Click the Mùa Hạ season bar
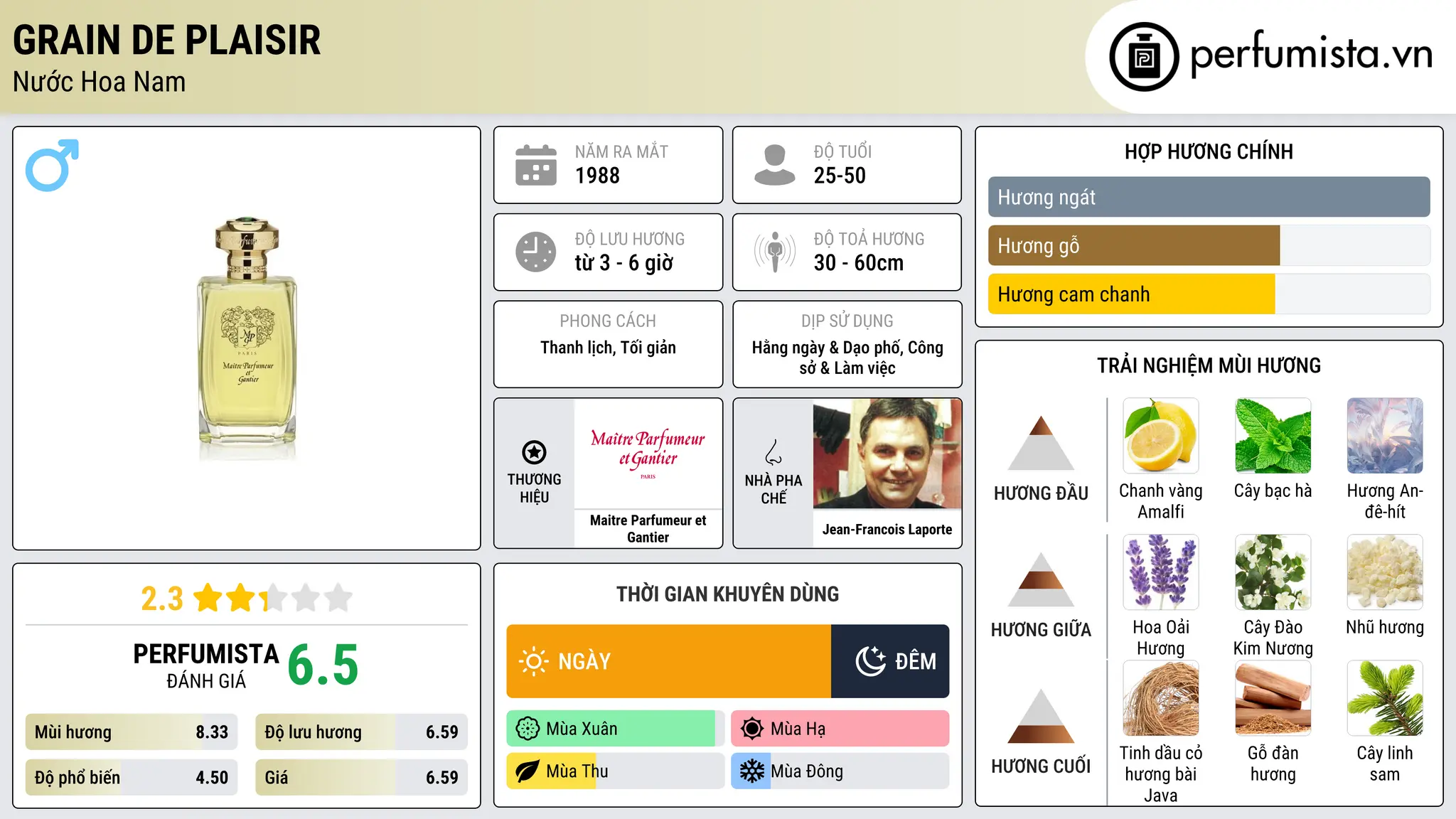 [x=840, y=729]
